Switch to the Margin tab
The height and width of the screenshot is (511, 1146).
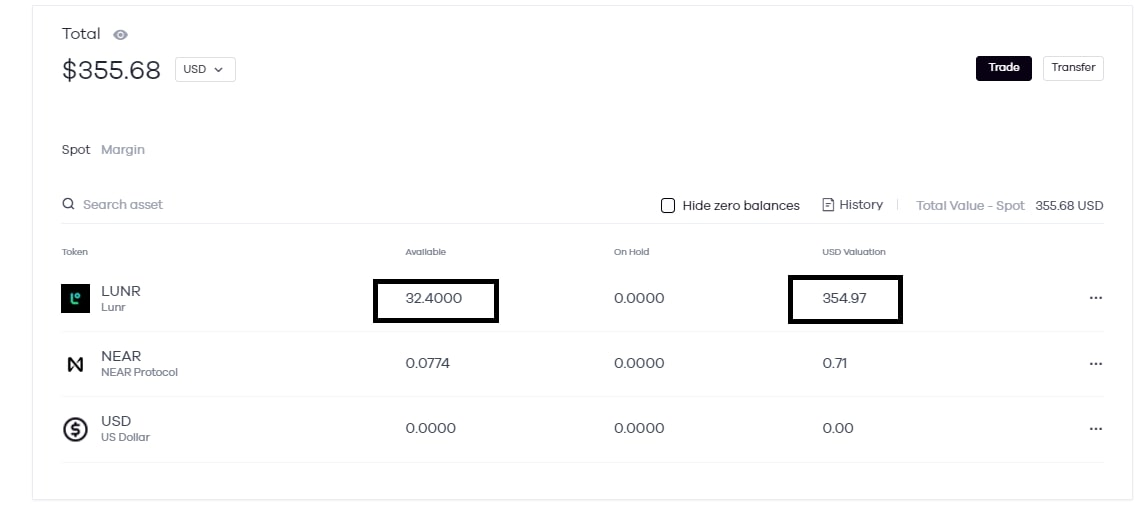click(x=123, y=150)
